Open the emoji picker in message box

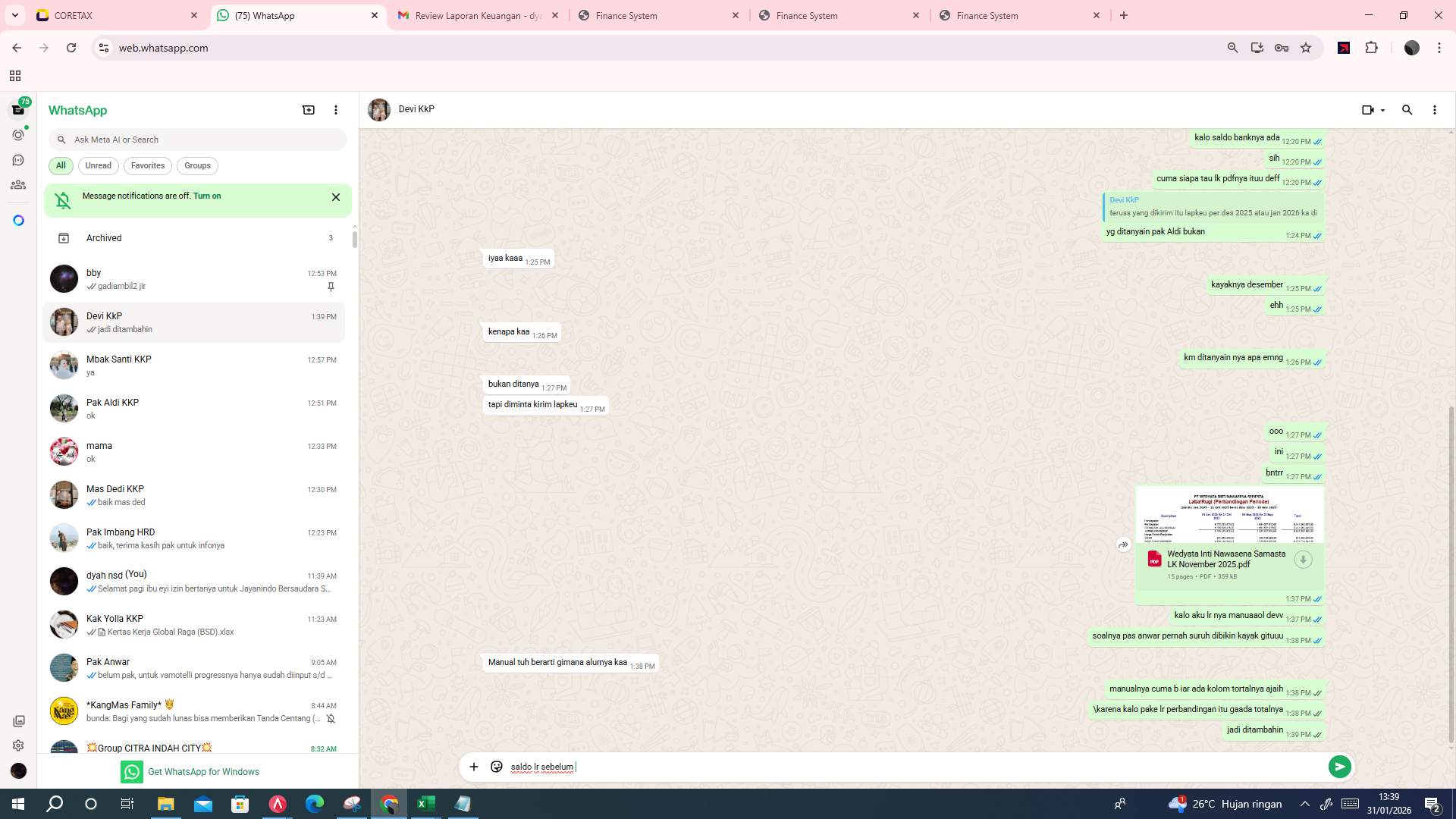pyautogui.click(x=496, y=767)
